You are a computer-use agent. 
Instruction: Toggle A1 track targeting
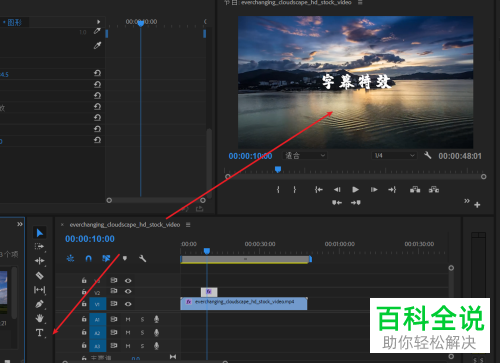pyautogui.click(x=97, y=319)
